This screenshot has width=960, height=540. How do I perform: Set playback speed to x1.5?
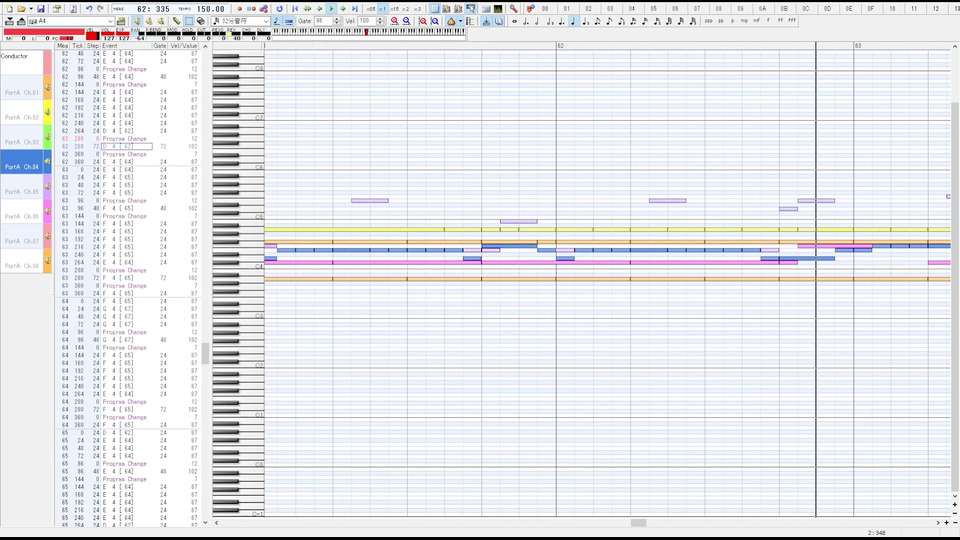[x=394, y=9]
